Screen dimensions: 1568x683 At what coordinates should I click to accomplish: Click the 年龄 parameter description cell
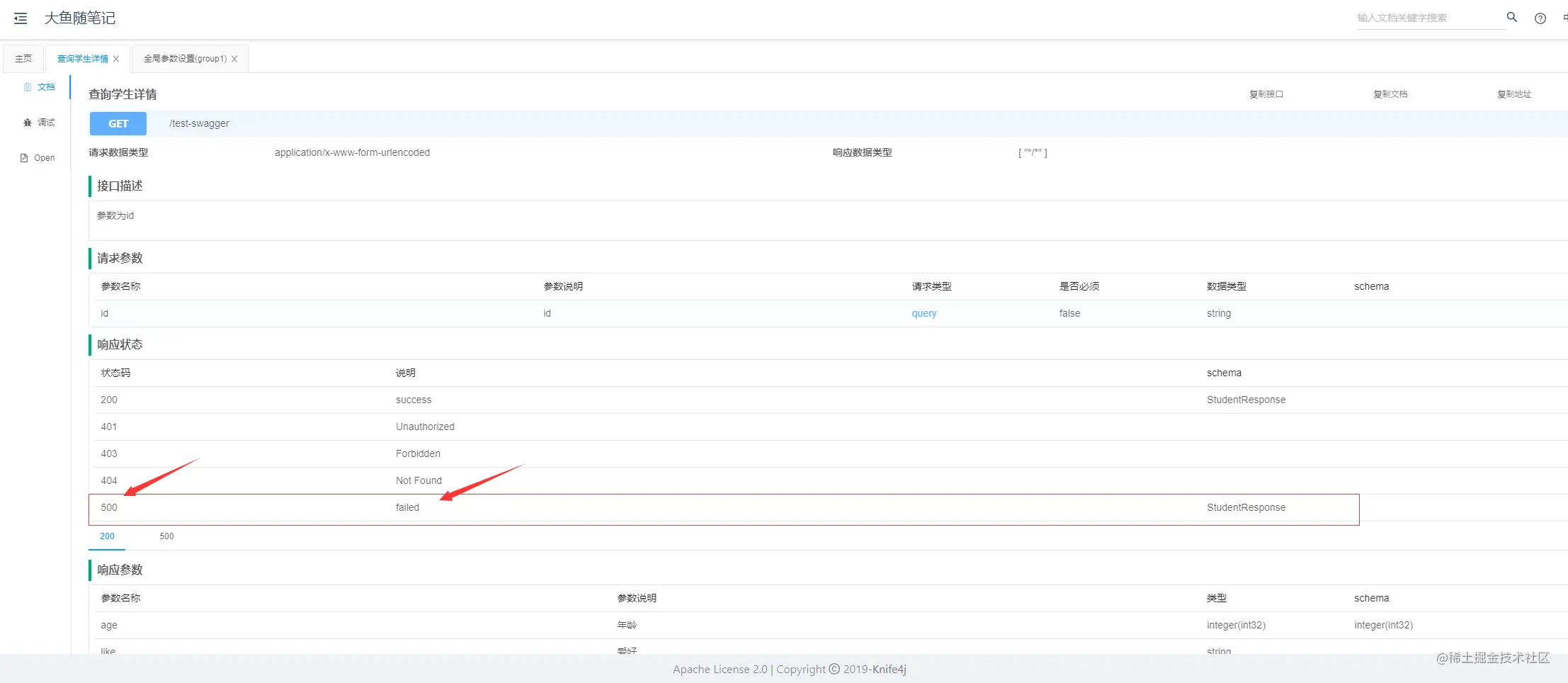click(627, 625)
